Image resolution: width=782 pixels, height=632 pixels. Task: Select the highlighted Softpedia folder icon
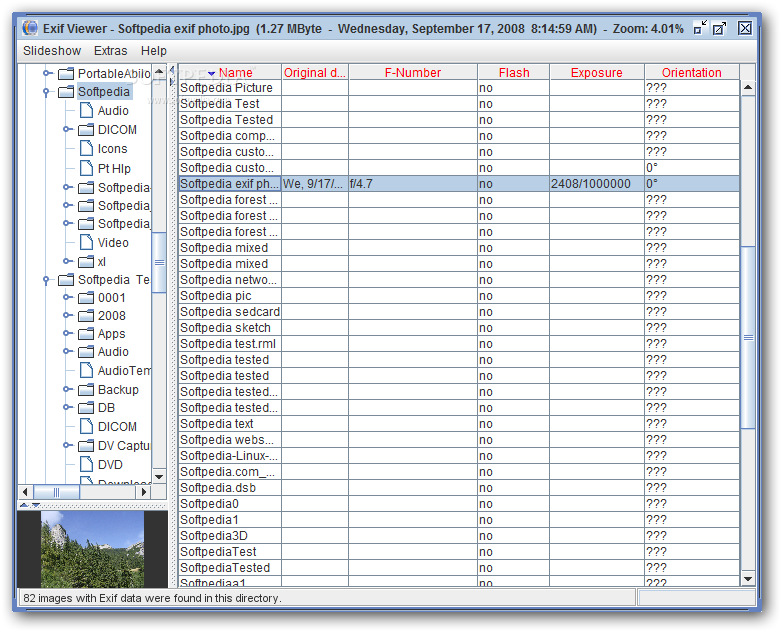point(66,92)
